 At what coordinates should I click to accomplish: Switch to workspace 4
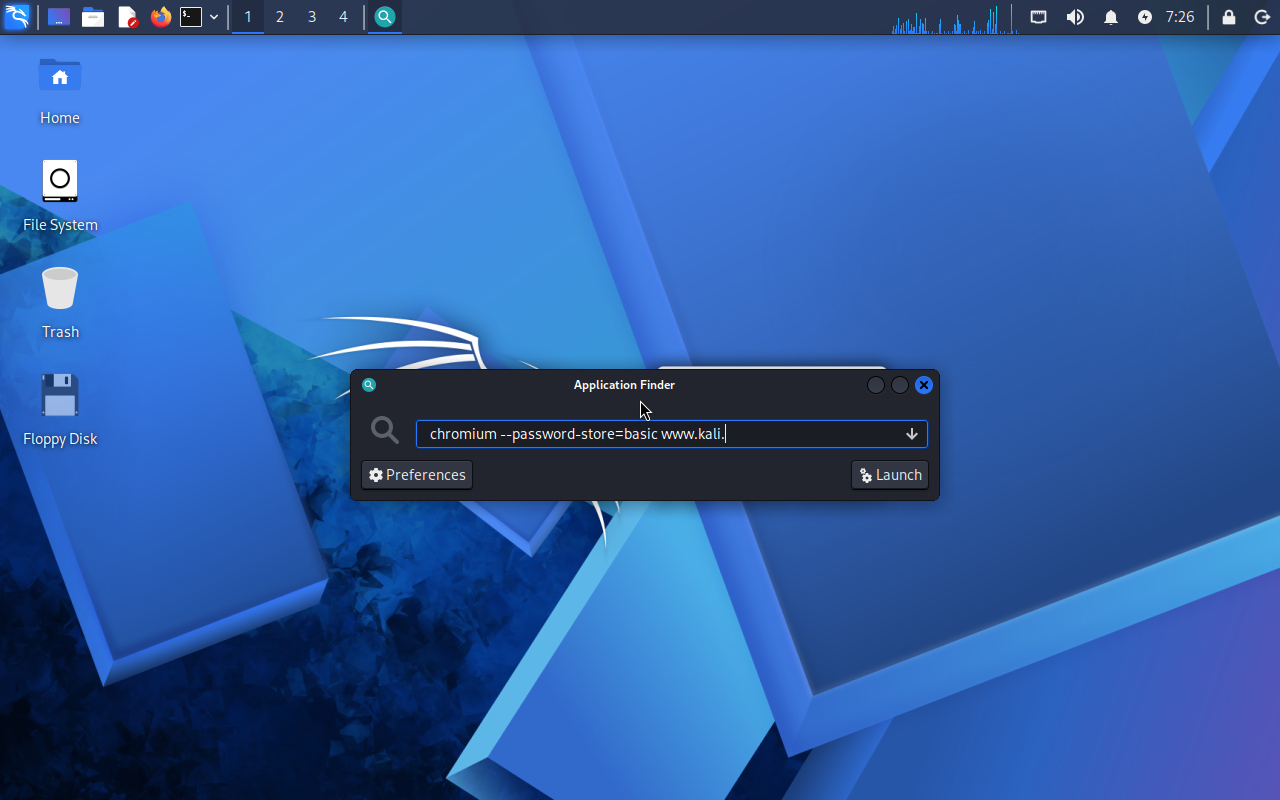point(343,17)
